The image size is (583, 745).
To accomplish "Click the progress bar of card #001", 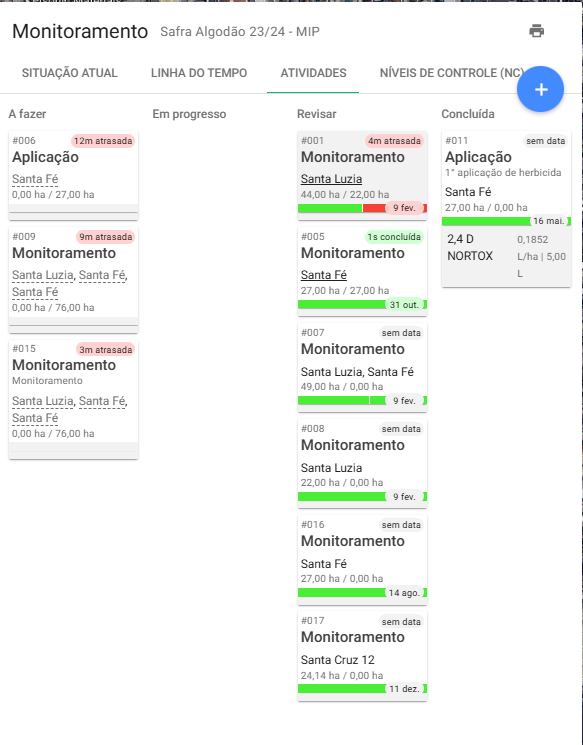I will (x=362, y=208).
